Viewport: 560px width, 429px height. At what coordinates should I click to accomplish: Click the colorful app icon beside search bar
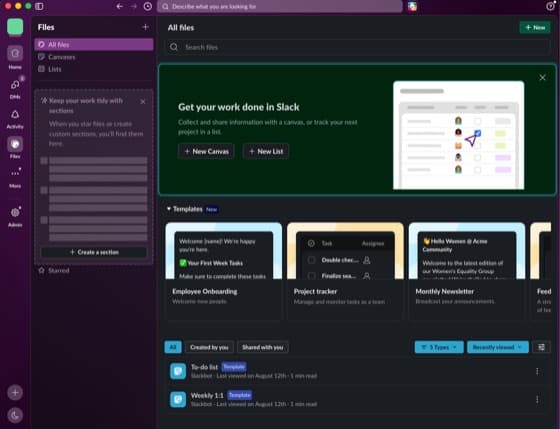[x=412, y=6]
